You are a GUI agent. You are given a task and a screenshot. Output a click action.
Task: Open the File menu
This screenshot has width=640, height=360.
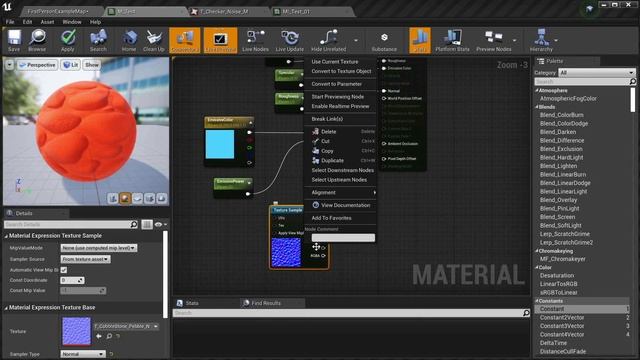coord(10,22)
